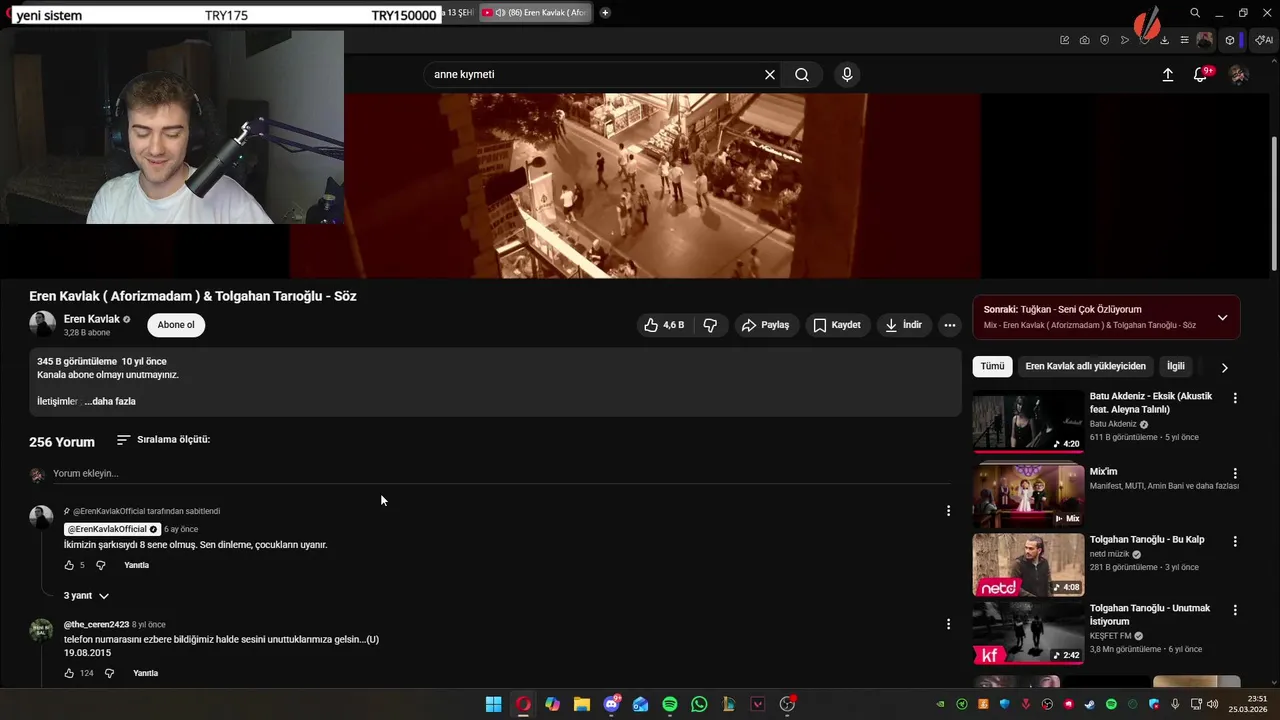Open options menu for pinned comment
This screenshot has height=720, width=1280.
pyautogui.click(x=948, y=511)
